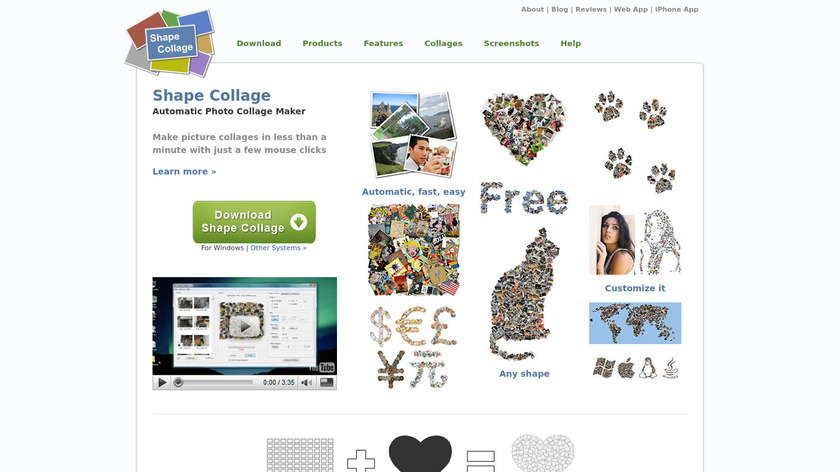
Task: Open the iPhone App link
Action: [677, 9]
